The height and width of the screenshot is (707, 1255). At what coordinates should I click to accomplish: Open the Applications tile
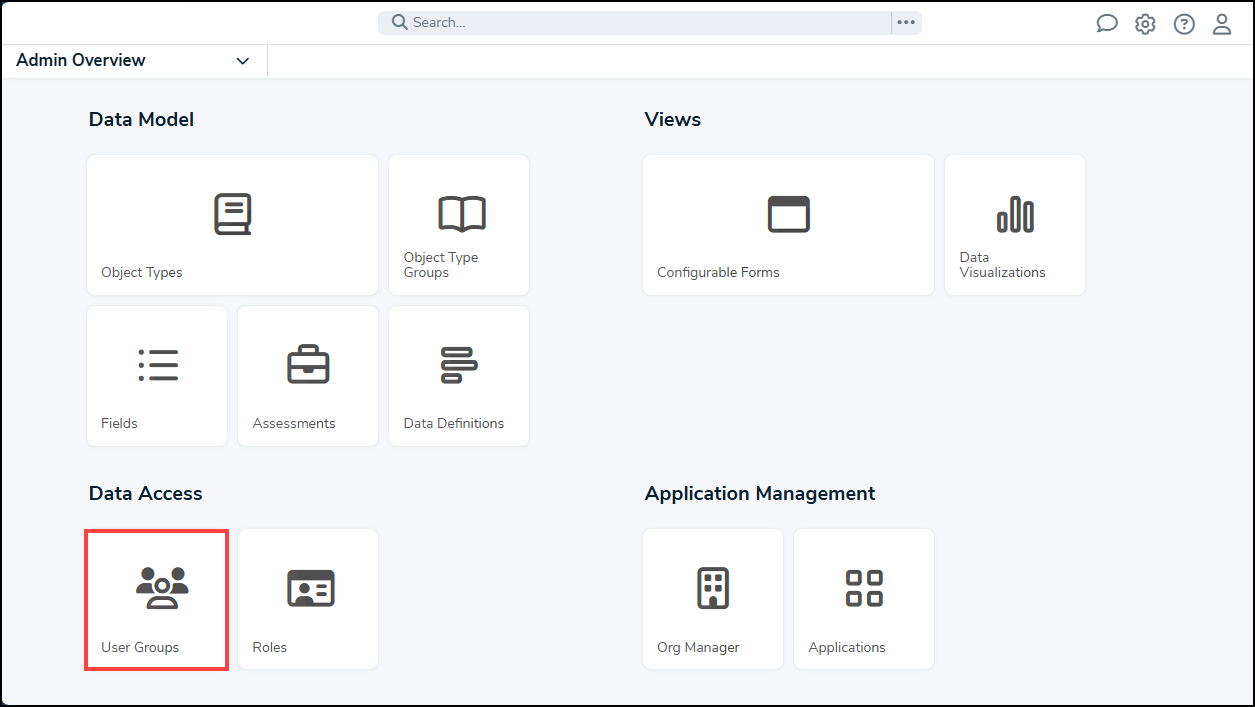864,600
